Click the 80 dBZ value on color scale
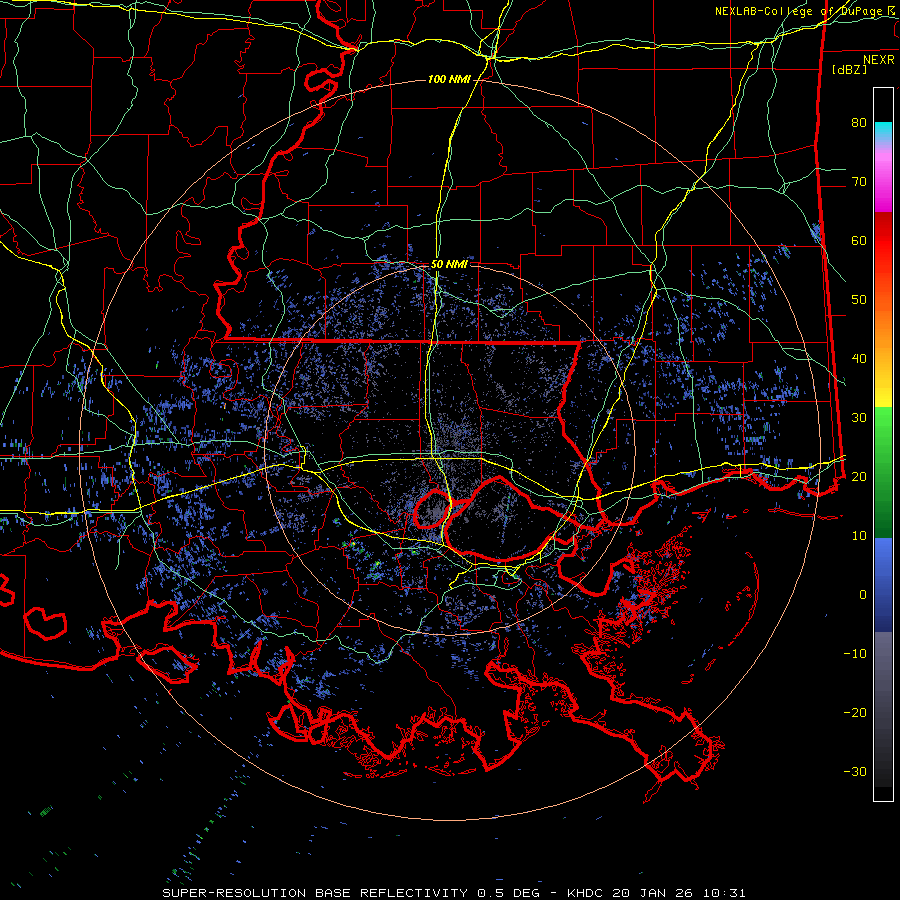 [x=859, y=123]
